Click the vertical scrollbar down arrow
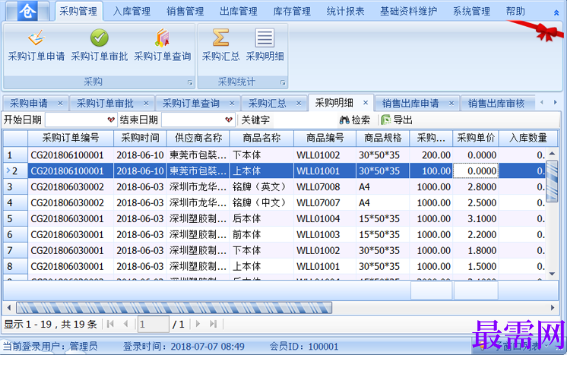The width and height of the screenshot is (584, 366). click(552, 274)
